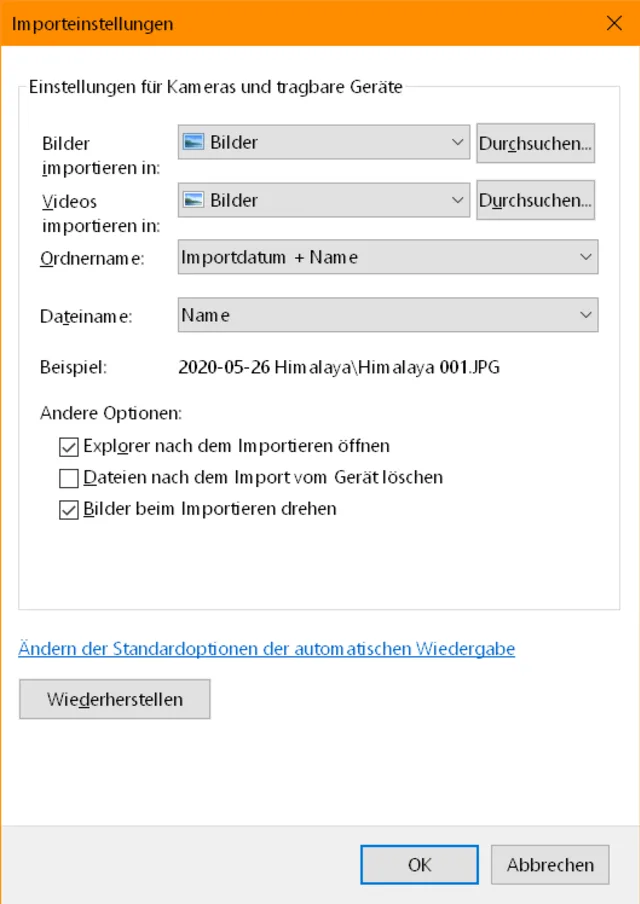Image resolution: width=640 pixels, height=904 pixels.
Task: Open 'Ändern der Standardoptionen der automatischen Wiedergabe' link
Action: pyautogui.click(x=266, y=649)
